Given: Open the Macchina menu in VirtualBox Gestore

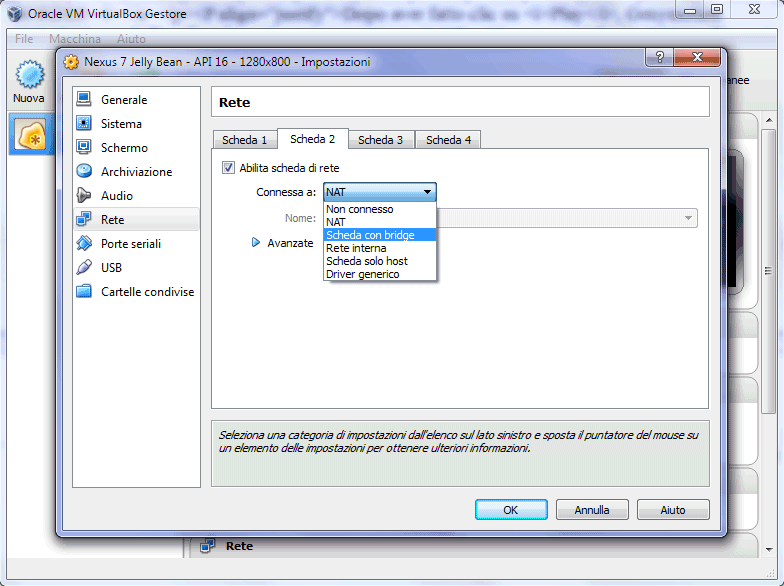Looking at the screenshot, I should coord(75,38).
